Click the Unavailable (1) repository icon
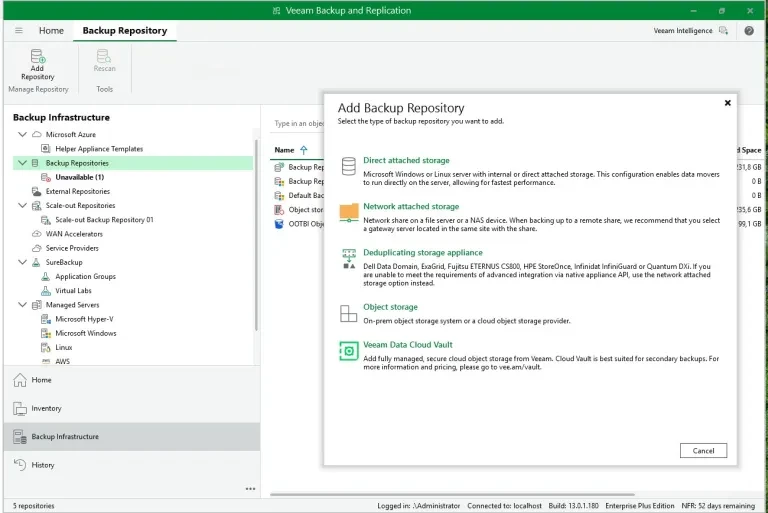This screenshot has width=768, height=513. pos(46,177)
